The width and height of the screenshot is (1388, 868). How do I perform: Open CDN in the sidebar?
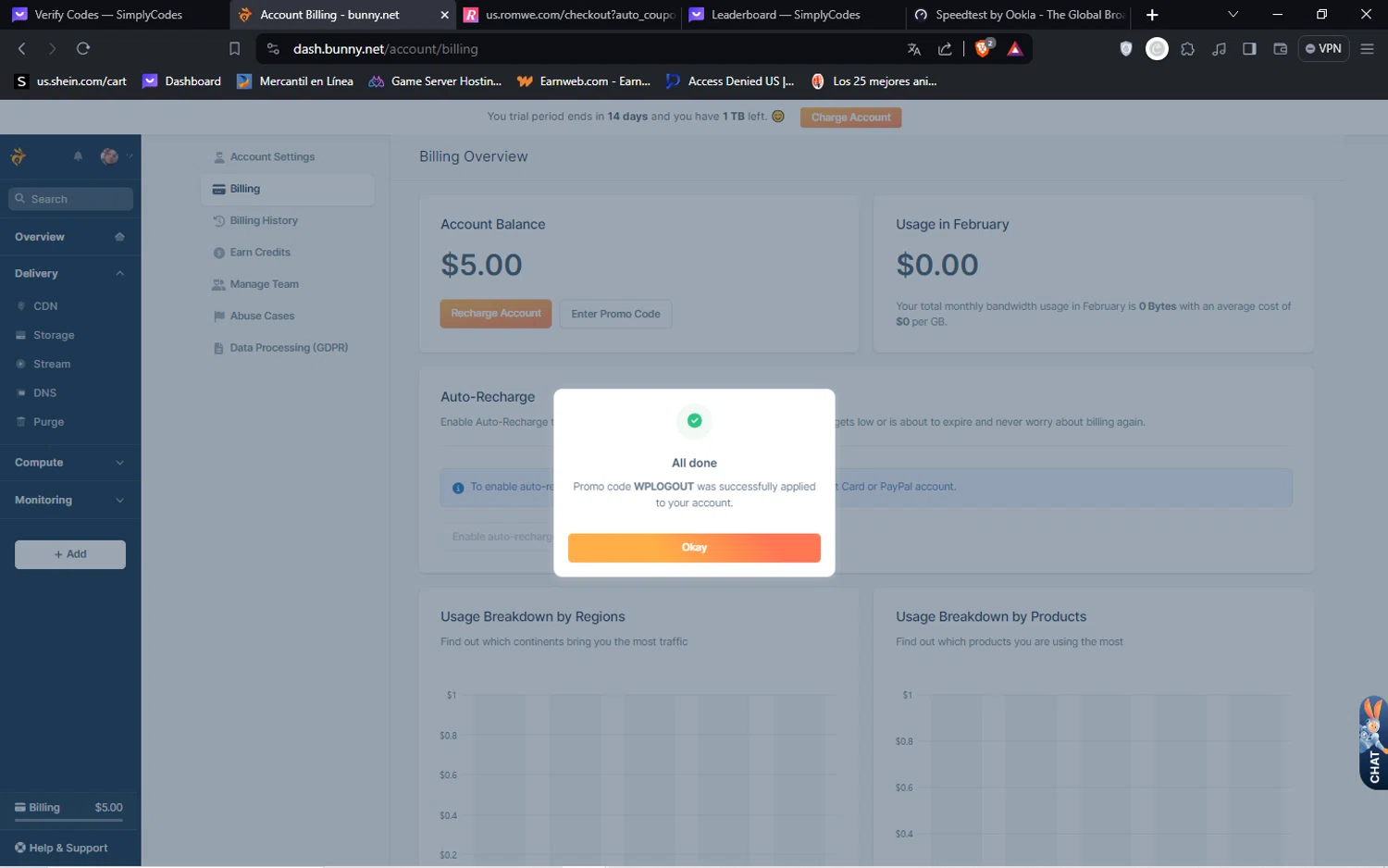click(45, 306)
